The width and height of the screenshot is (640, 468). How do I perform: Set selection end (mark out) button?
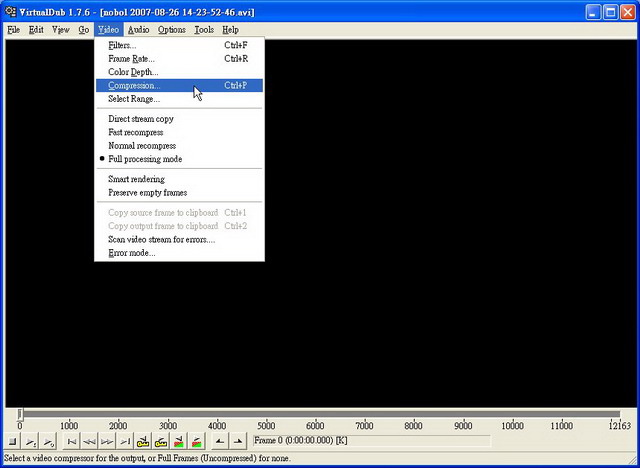238,441
